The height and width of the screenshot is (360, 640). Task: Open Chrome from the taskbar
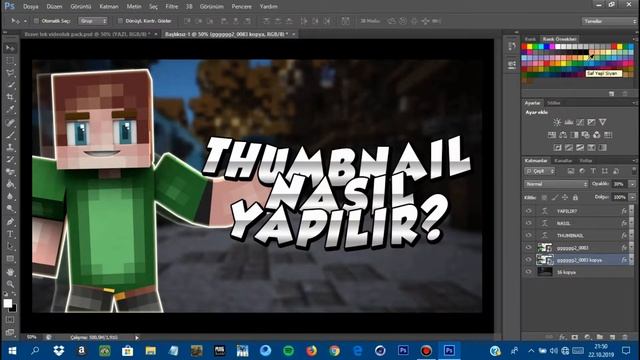point(334,351)
